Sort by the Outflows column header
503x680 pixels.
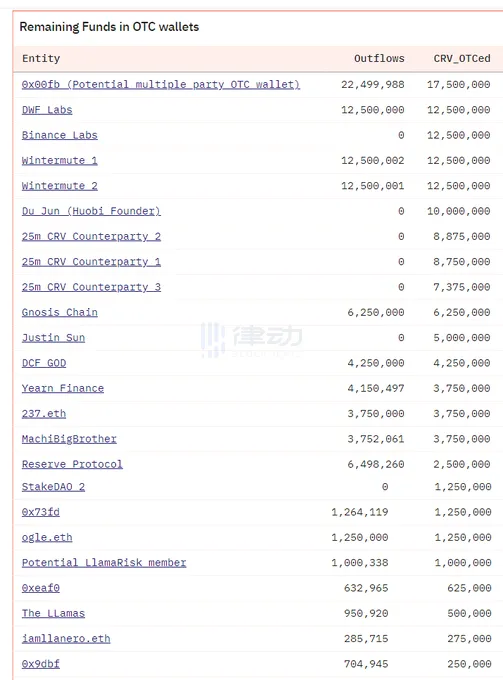(379, 59)
